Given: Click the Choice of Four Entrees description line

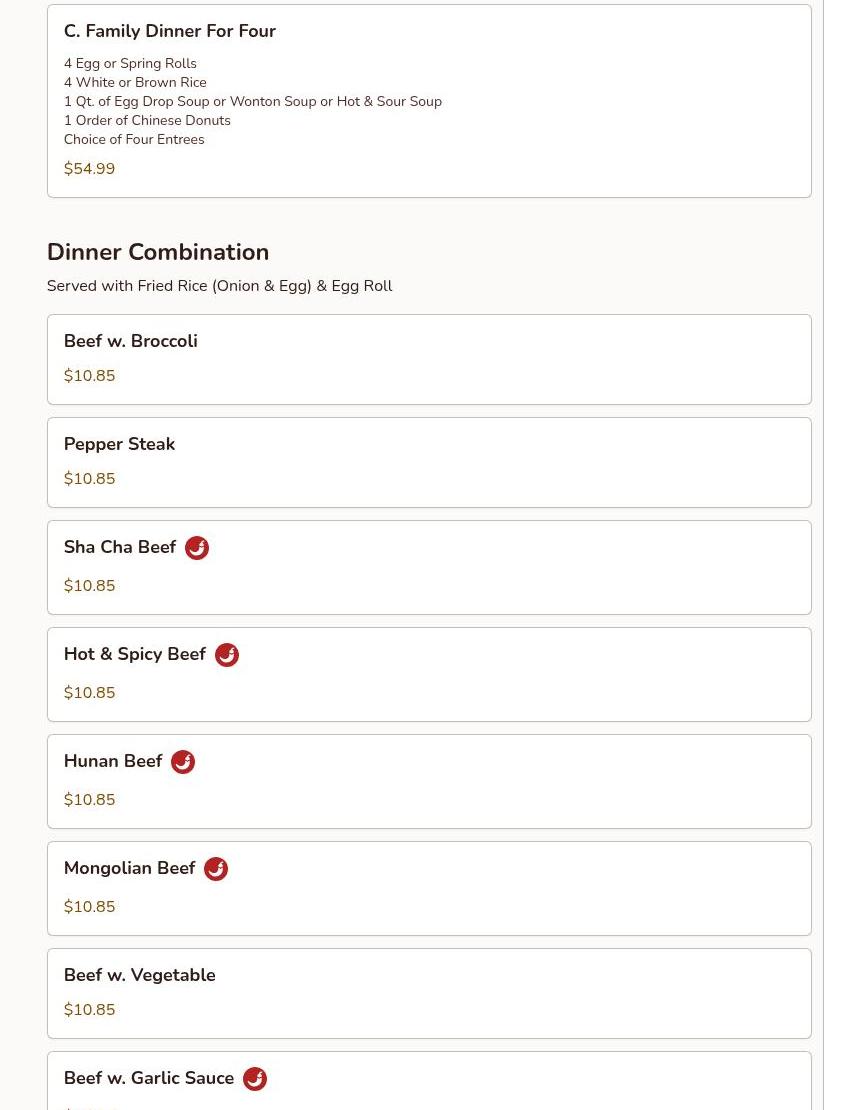Looking at the screenshot, I should (x=134, y=139).
